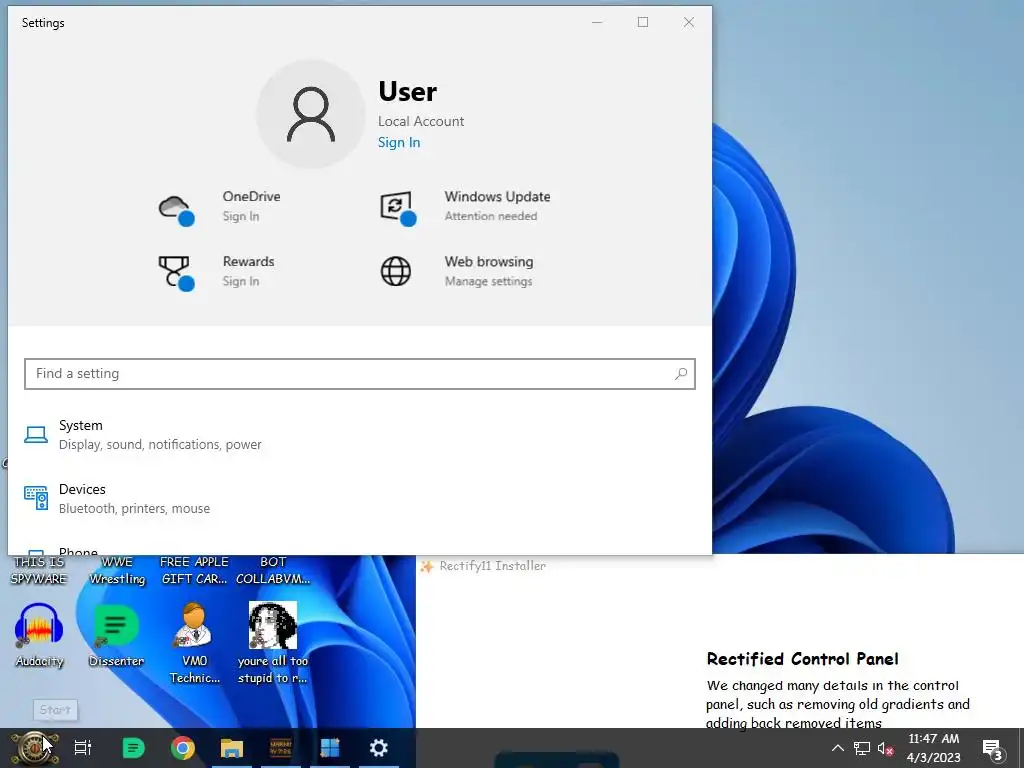The image size is (1024, 768).
Task: Open the Devices settings icon
Action: point(36,498)
